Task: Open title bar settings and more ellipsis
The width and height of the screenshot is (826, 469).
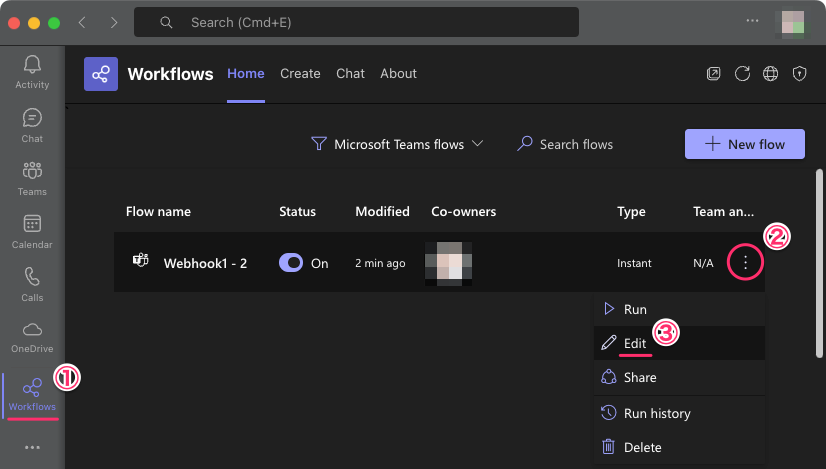Action: pyautogui.click(x=752, y=21)
